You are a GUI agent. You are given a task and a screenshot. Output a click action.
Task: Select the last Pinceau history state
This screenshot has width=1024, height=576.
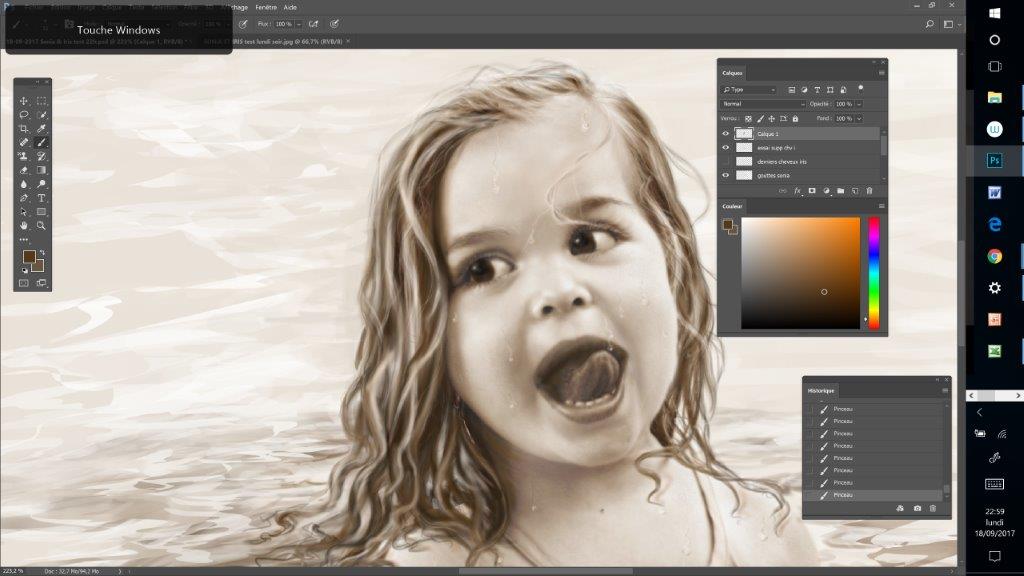click(x=843, y=495)
